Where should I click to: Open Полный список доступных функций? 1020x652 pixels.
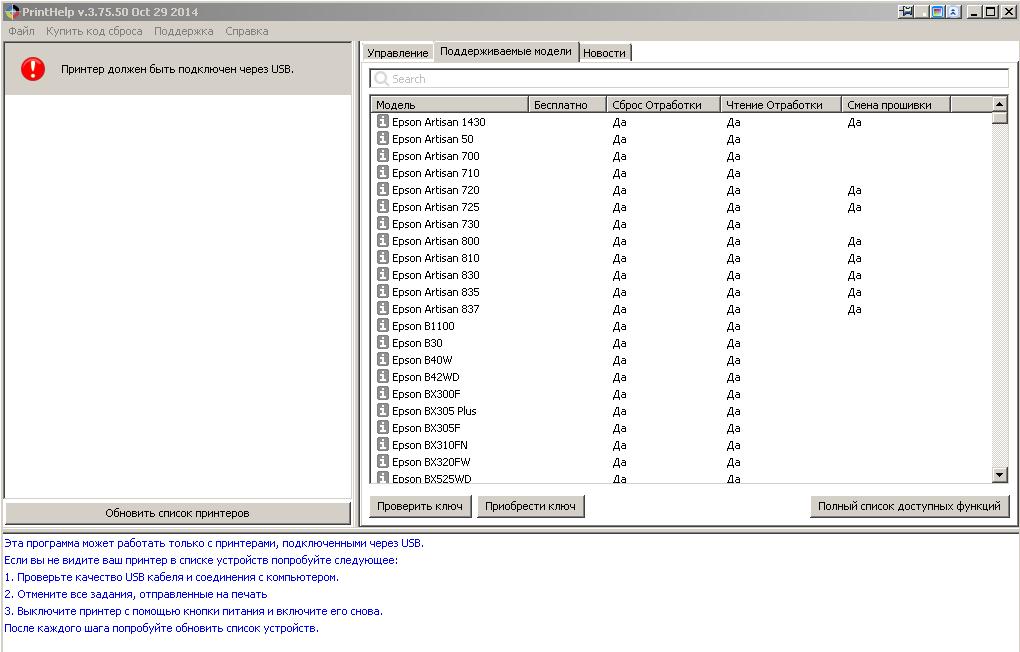[909, 506]
